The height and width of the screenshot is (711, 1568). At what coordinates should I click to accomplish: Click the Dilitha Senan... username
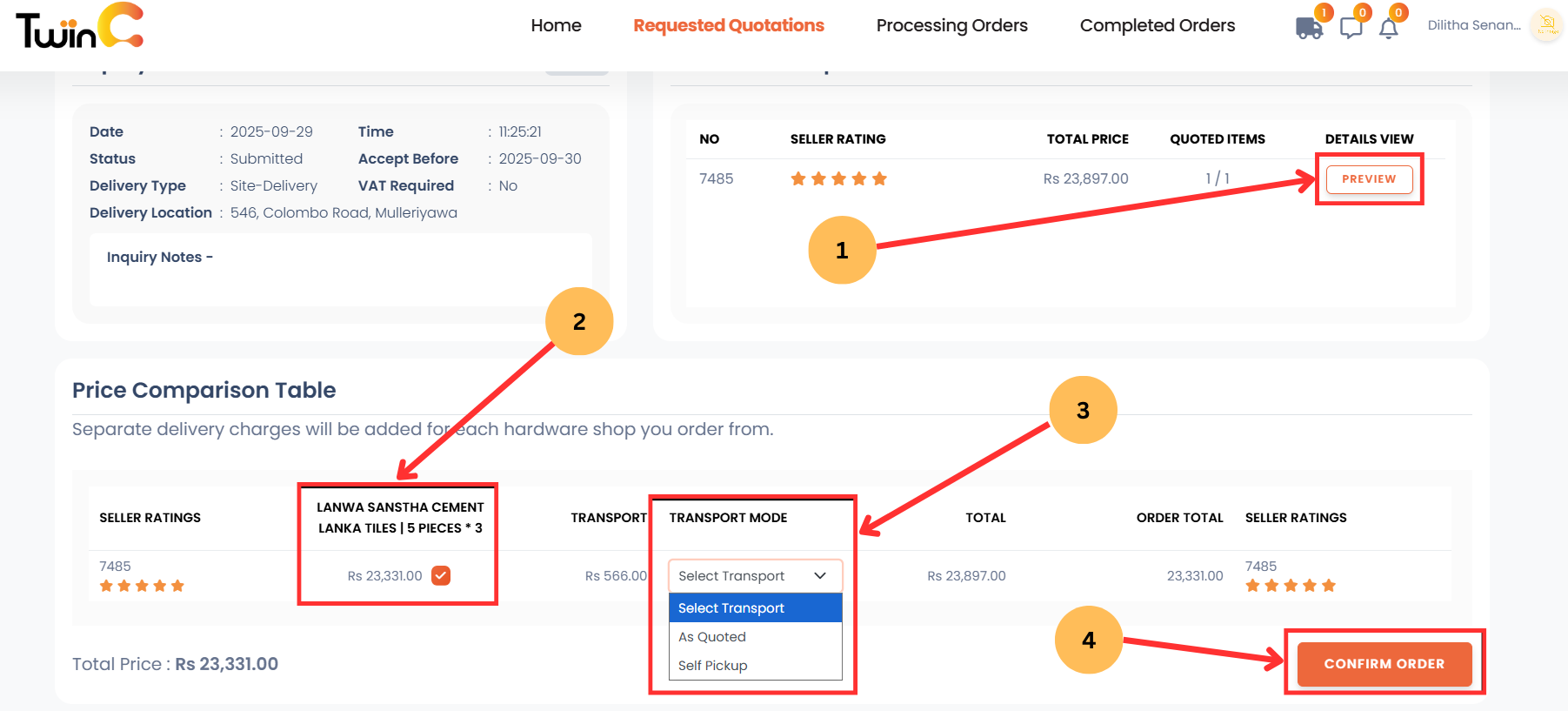(x=1474, y=25)
